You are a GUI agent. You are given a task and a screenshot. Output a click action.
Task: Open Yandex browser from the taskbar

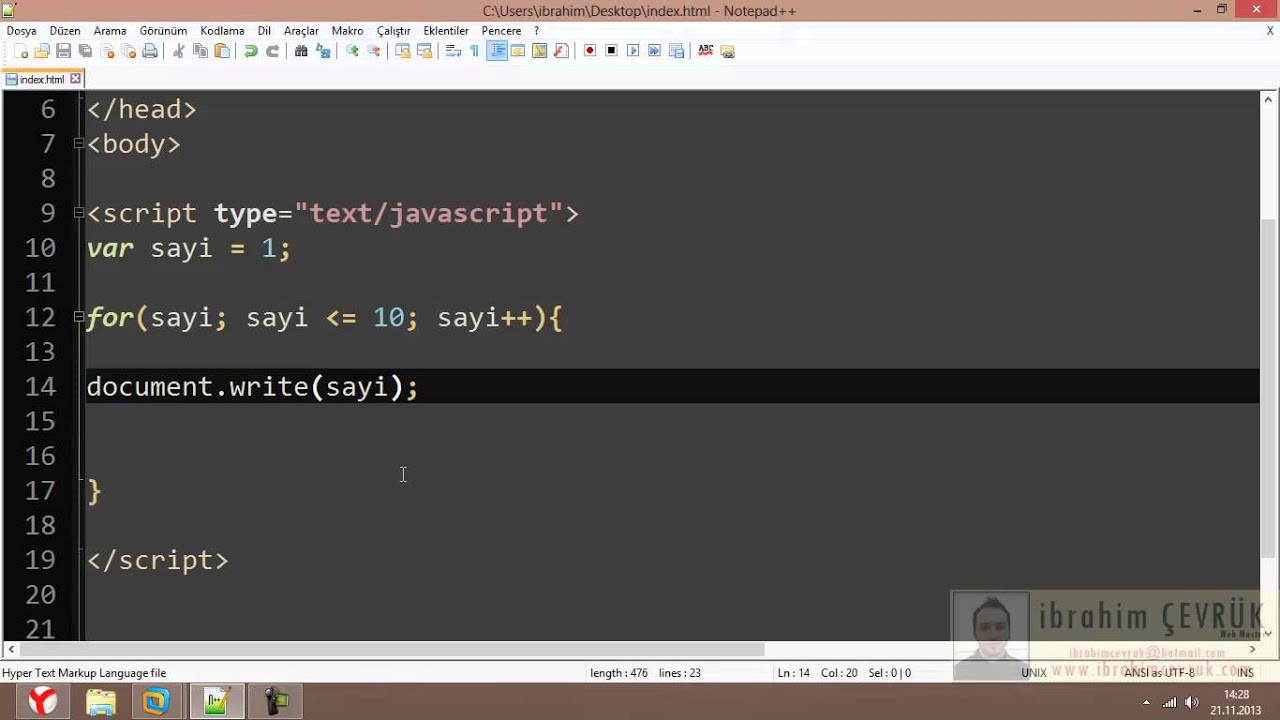coord(43,701)
